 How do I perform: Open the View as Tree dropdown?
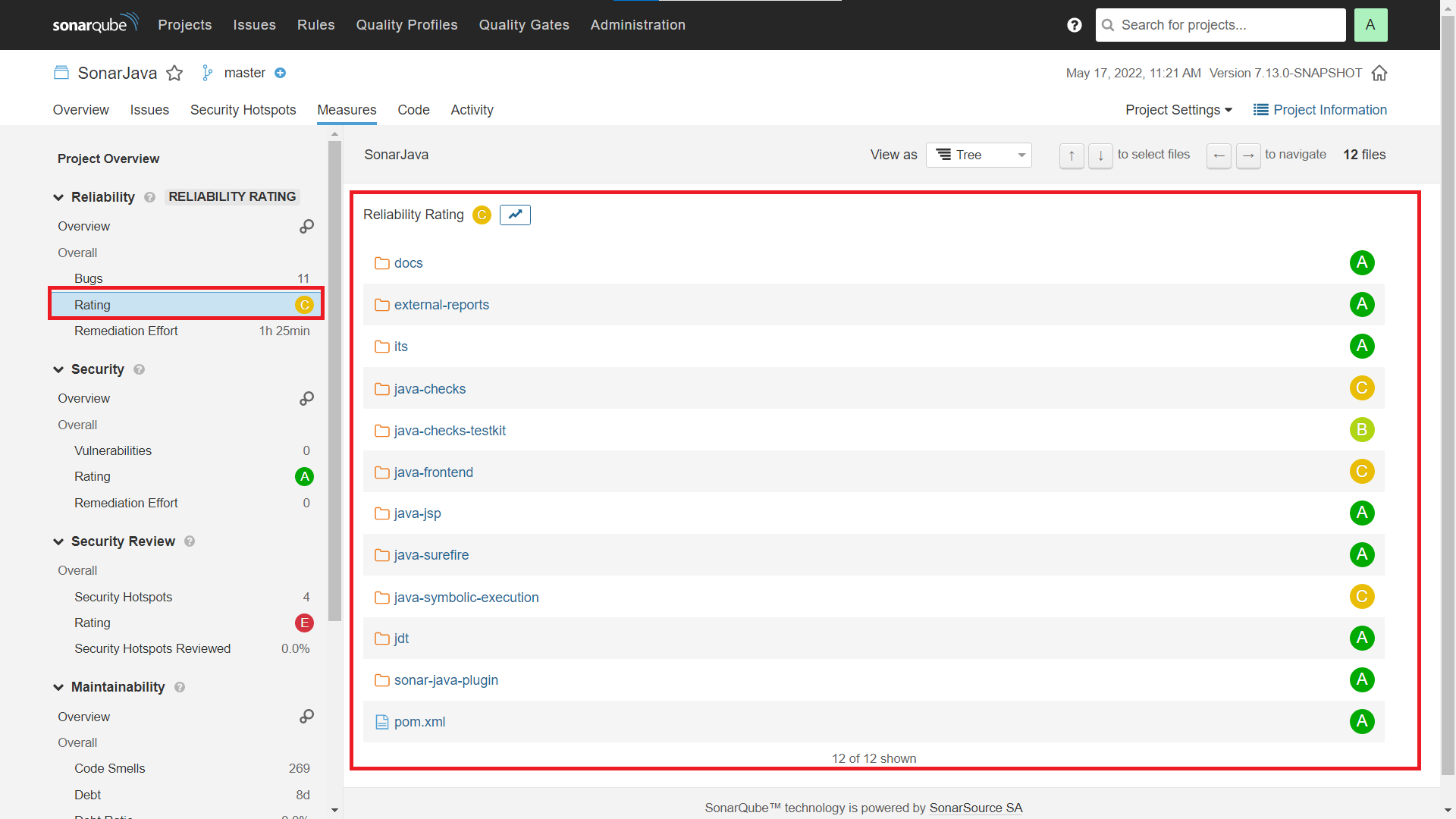[x=978, y=155]
